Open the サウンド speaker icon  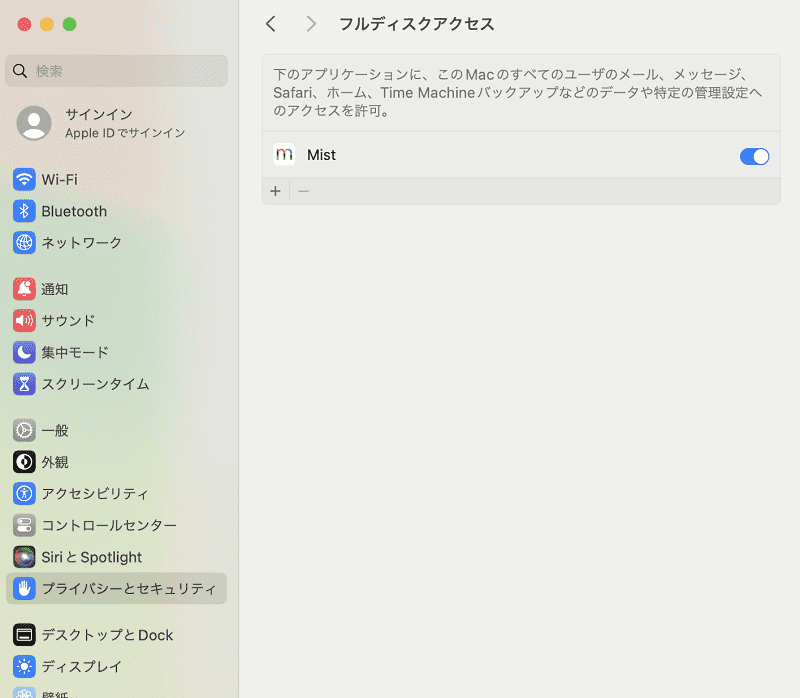pos(24,320)
